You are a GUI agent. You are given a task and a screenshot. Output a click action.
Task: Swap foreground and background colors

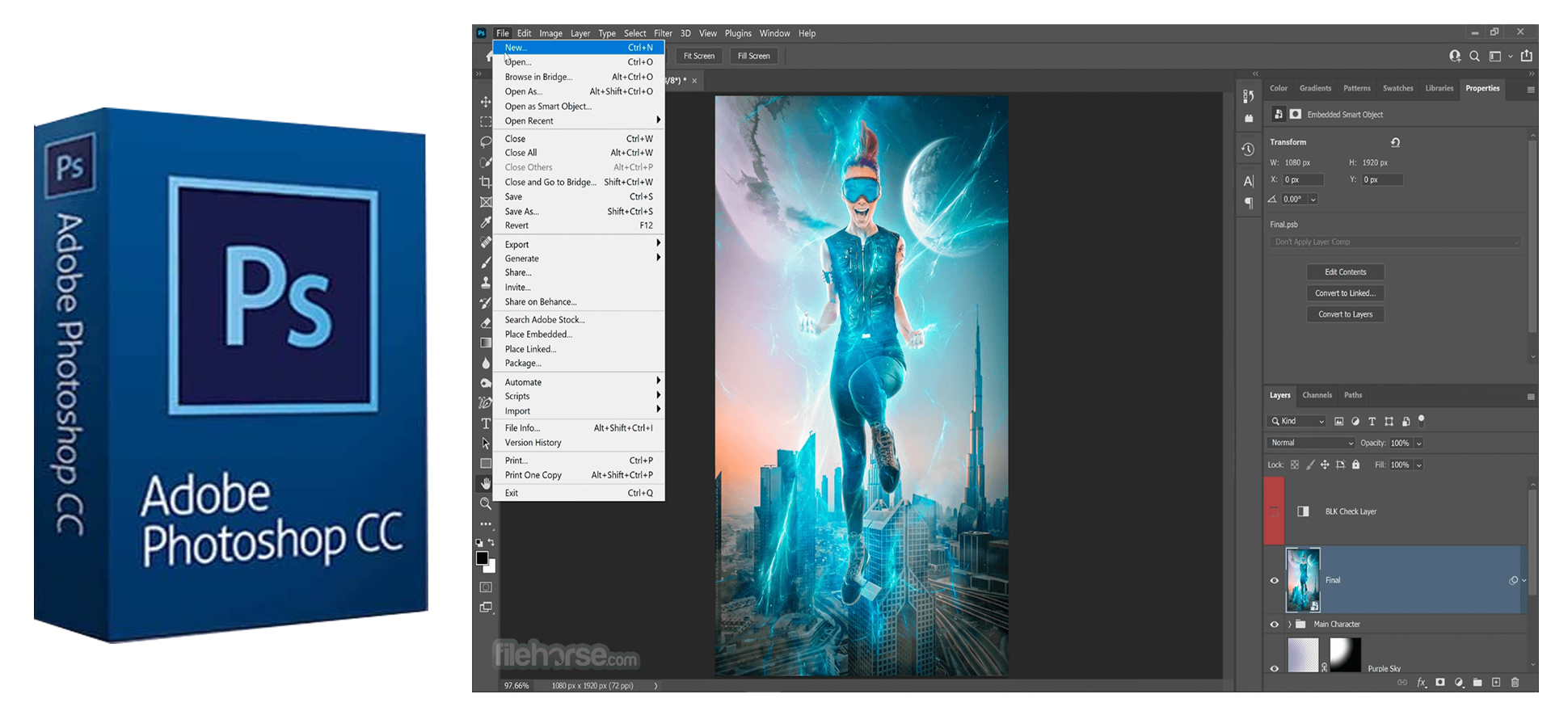coord(491,542)
